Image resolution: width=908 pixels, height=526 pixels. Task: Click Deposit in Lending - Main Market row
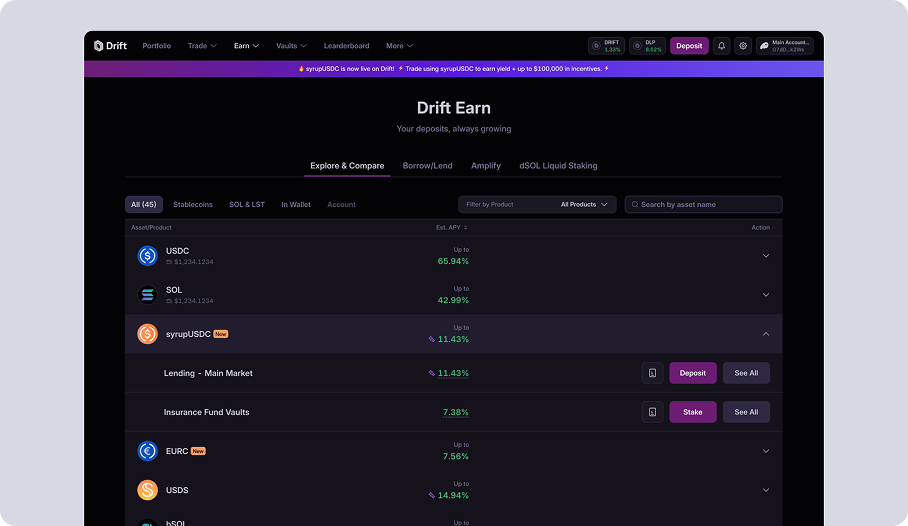pyautogui.click(x=693, y=373)
